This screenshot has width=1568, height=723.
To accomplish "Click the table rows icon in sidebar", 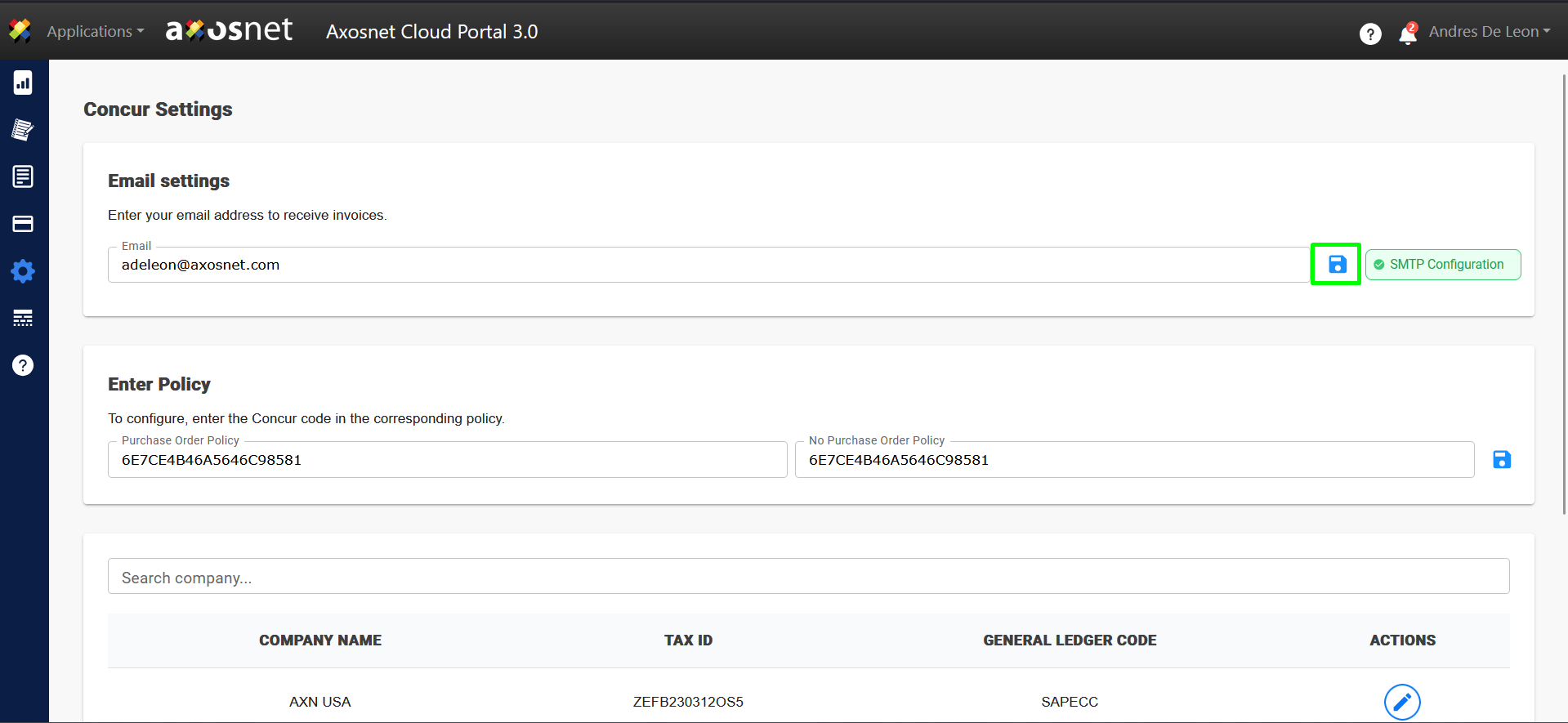I will [23, 318].
